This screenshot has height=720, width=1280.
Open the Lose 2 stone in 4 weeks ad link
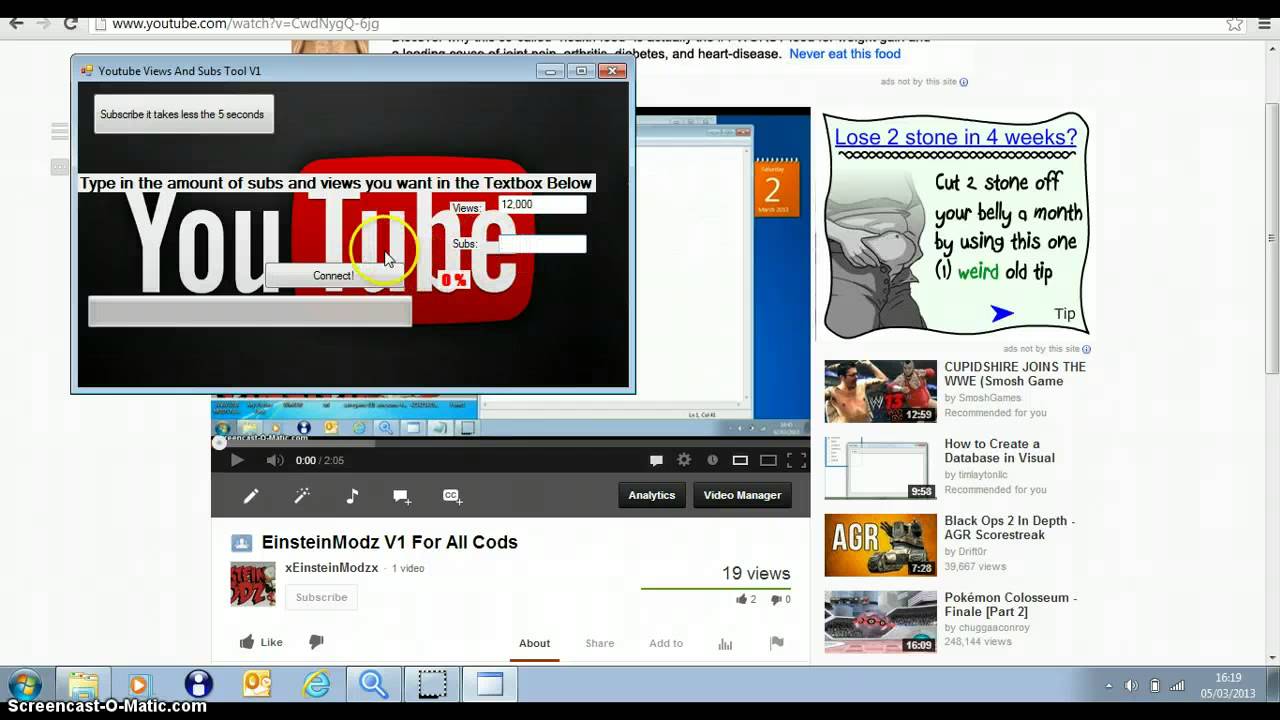(956, 137)
